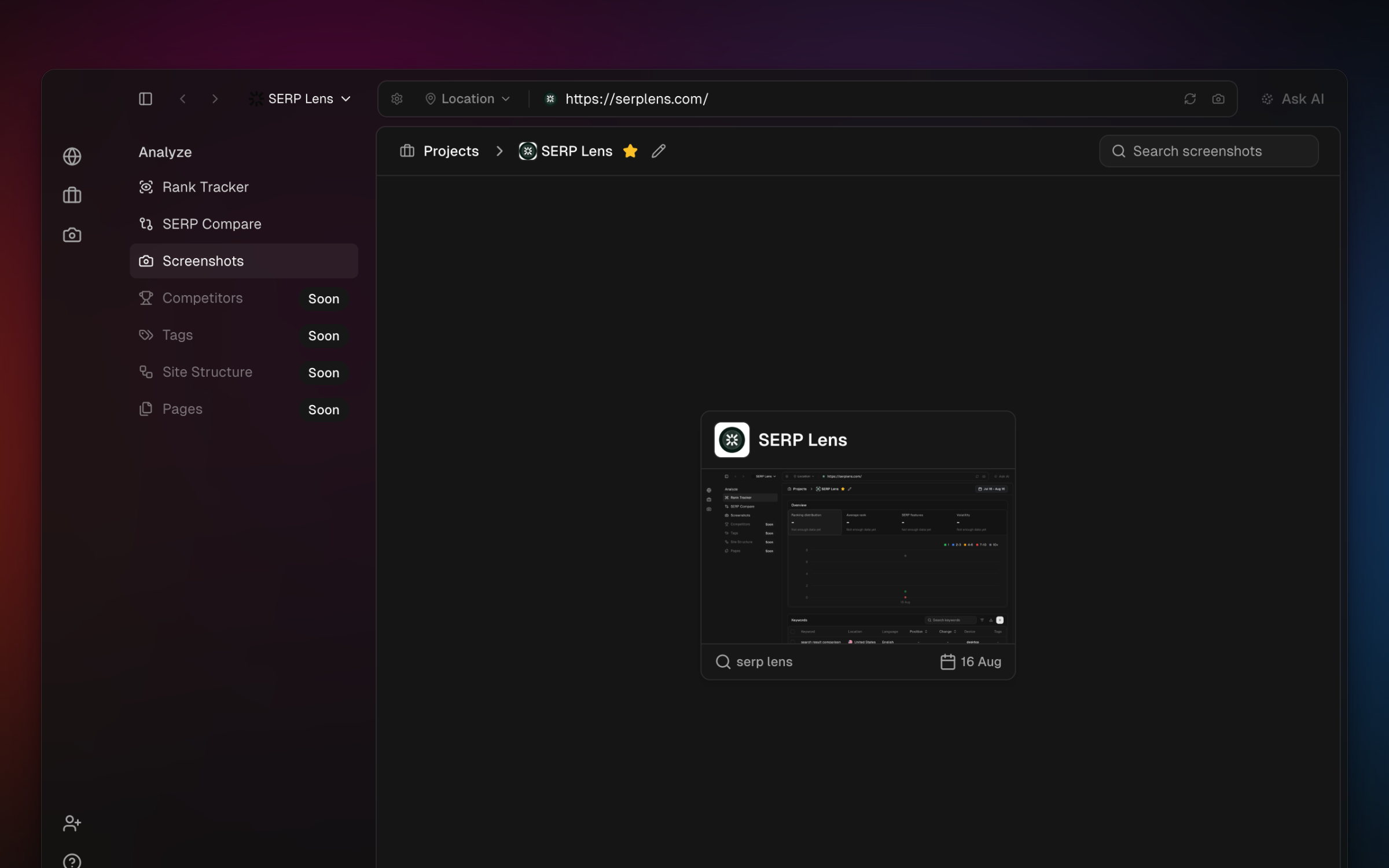Go forward with the right arrow
This screenshot has height=868, width=1389.
pos(215,99)
